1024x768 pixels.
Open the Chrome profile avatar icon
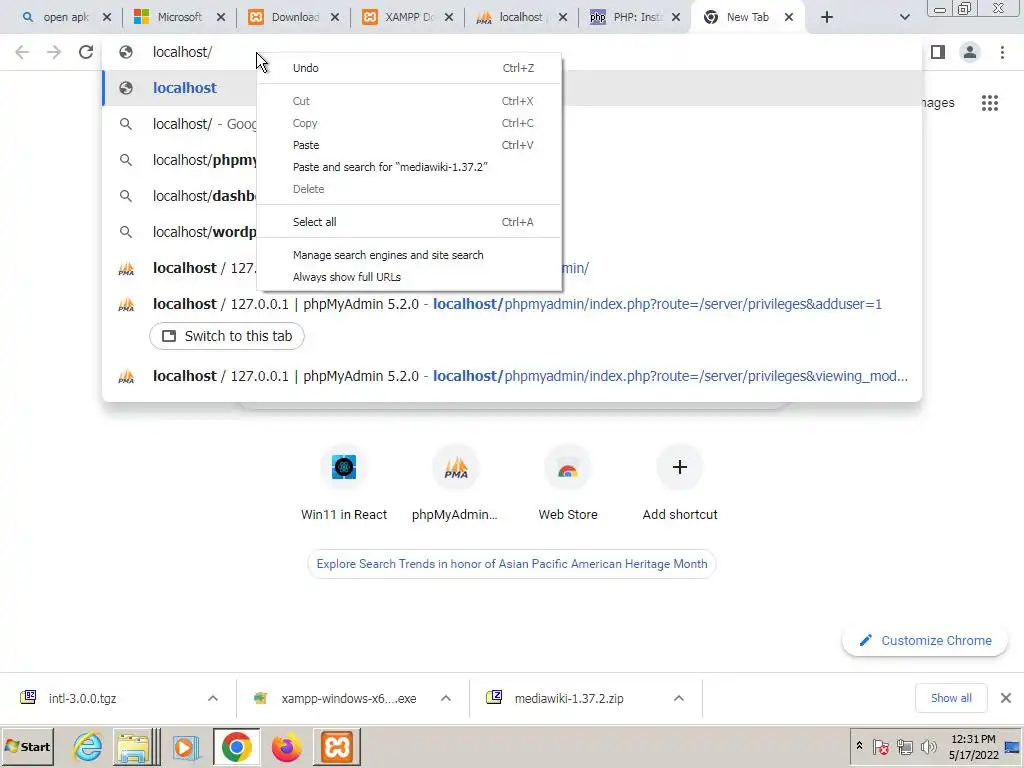pos(970,52)
